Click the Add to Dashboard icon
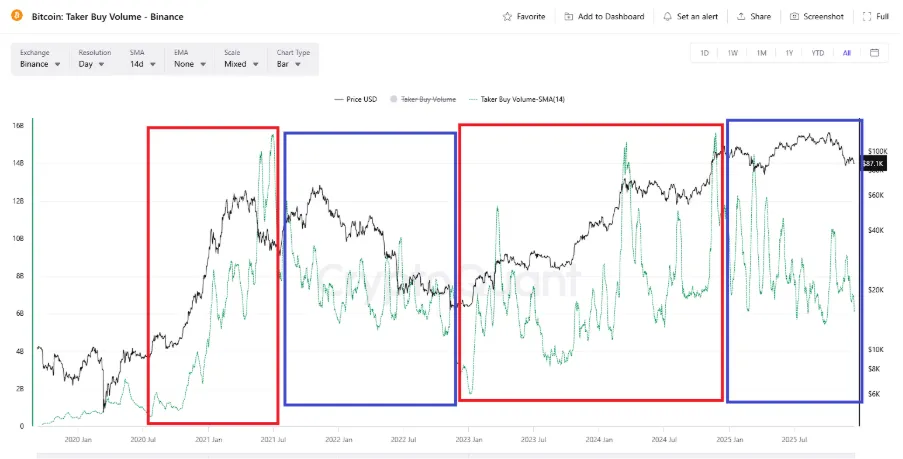Image resolution: width=903 pixels, height=459 pixels. 569,17
